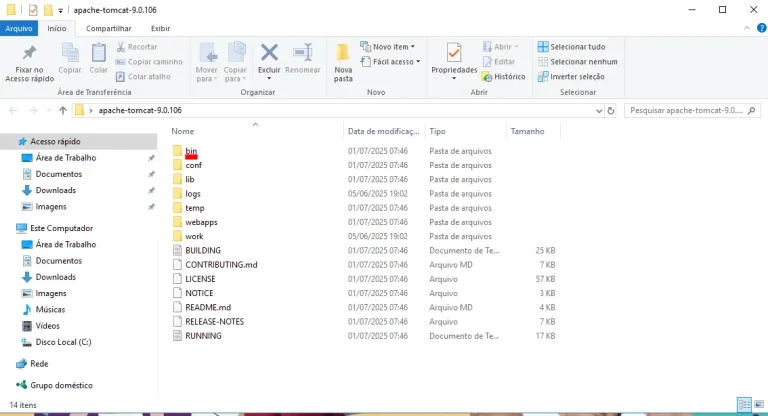Click the Back navigation arrow
The width and height of the screenshot is (768, 416).
(13, 111)
